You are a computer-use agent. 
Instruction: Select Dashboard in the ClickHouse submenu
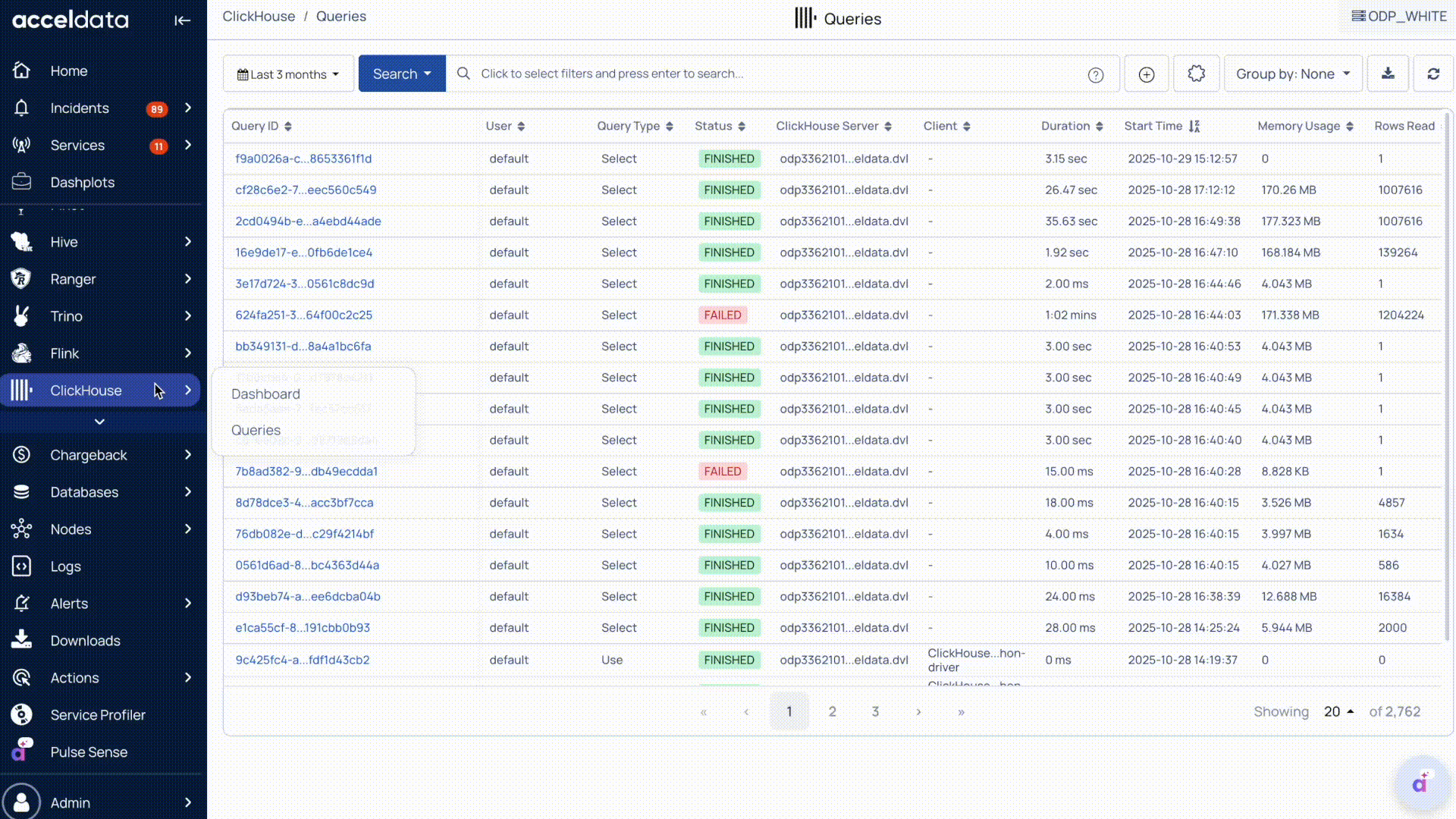point(265,394)
